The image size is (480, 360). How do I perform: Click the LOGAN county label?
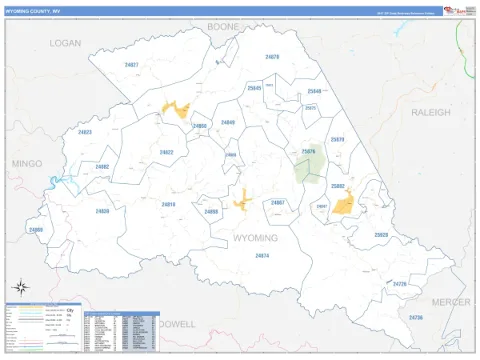65,43
